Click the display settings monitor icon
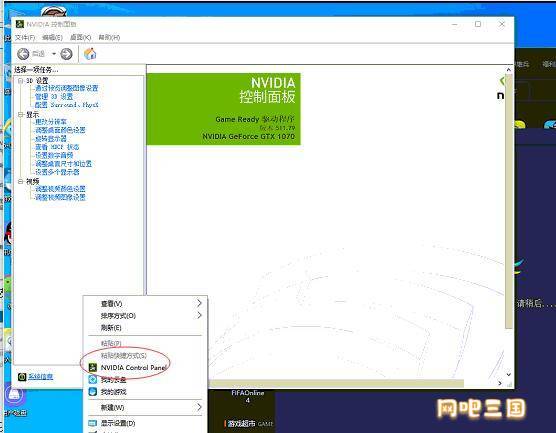This screenshot has width=556, height=433. pos(93,423)
